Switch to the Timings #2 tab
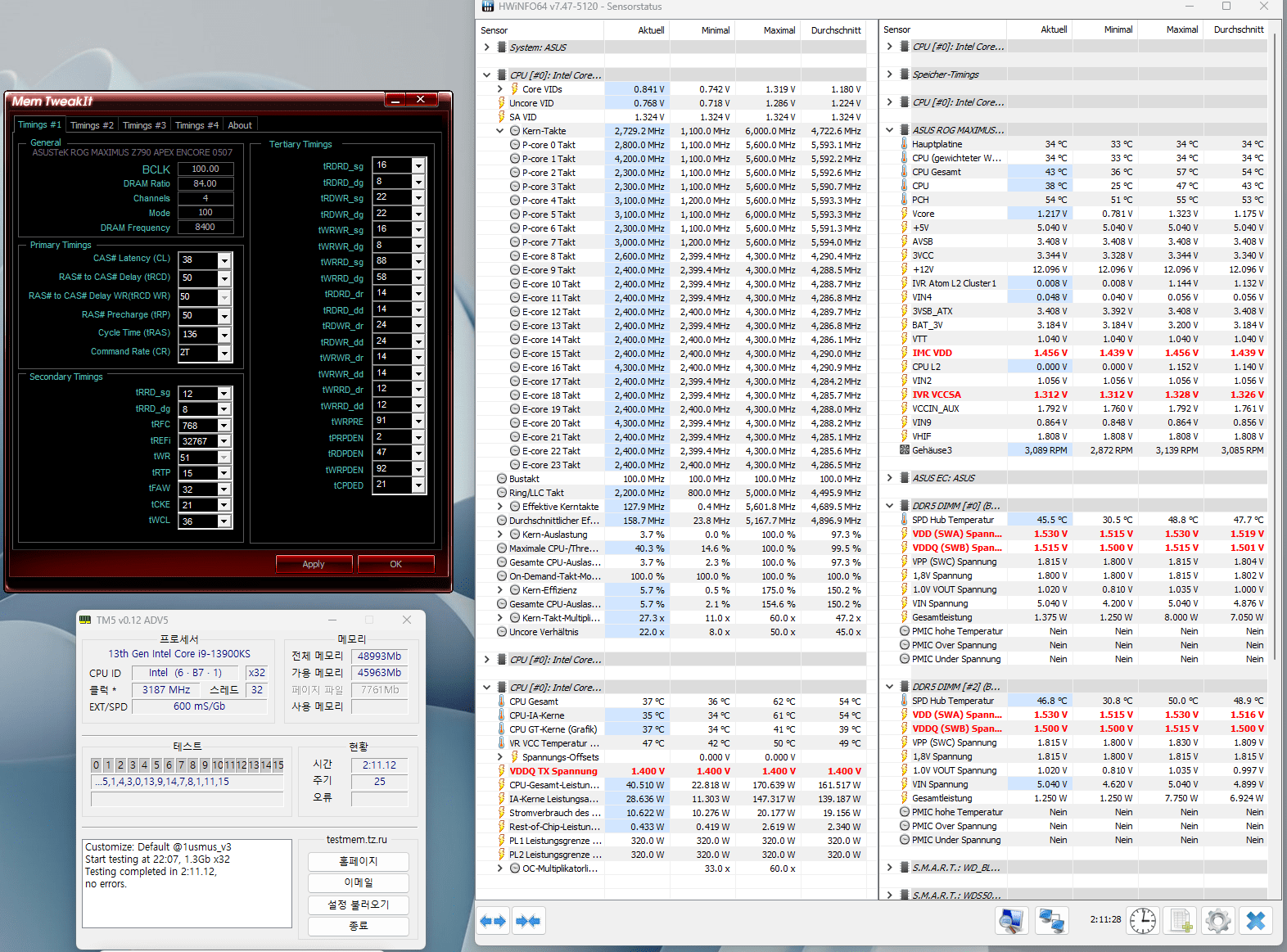This screenshot has width=1287, height=952. [92, 125]
